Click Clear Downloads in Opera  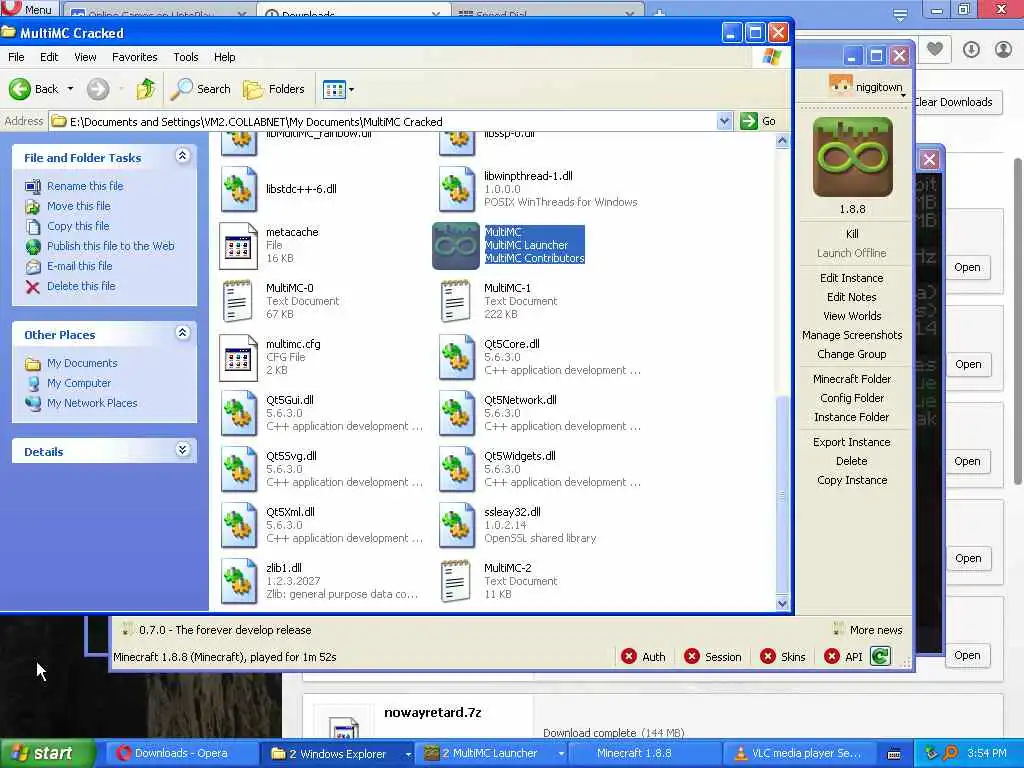pos(957,103)
